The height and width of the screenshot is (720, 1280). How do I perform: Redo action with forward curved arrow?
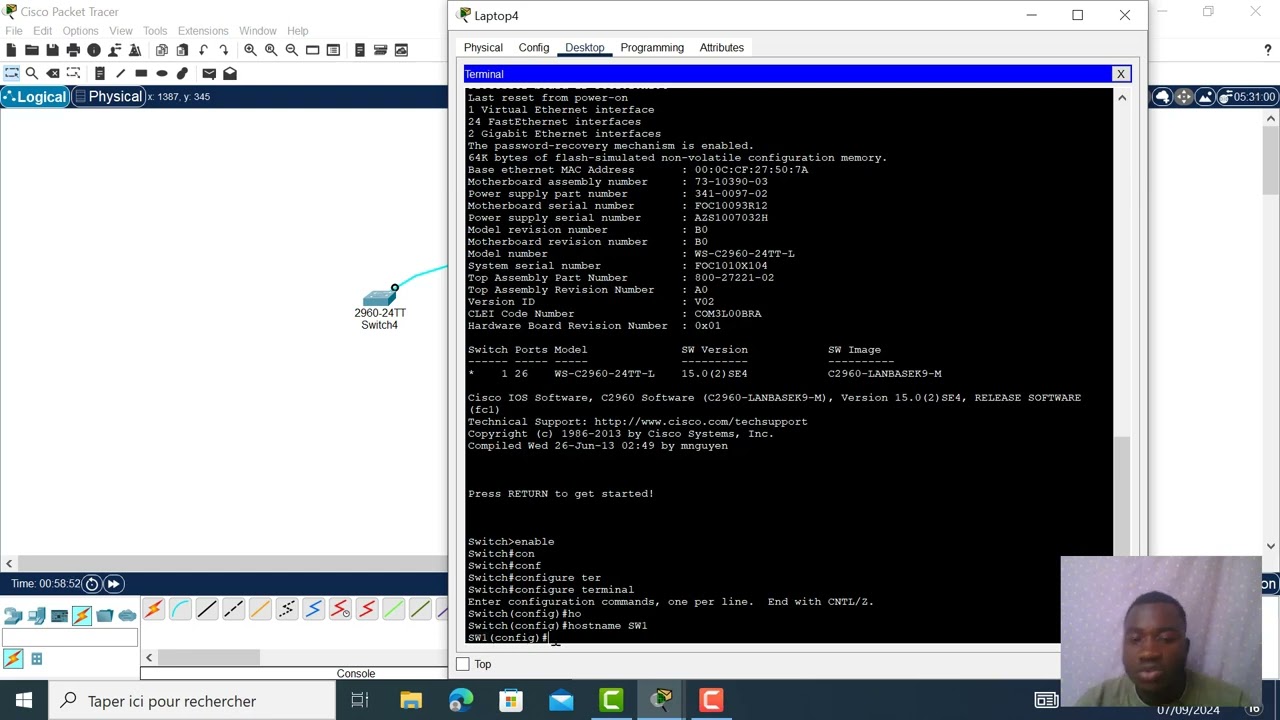tap(223, 50)
